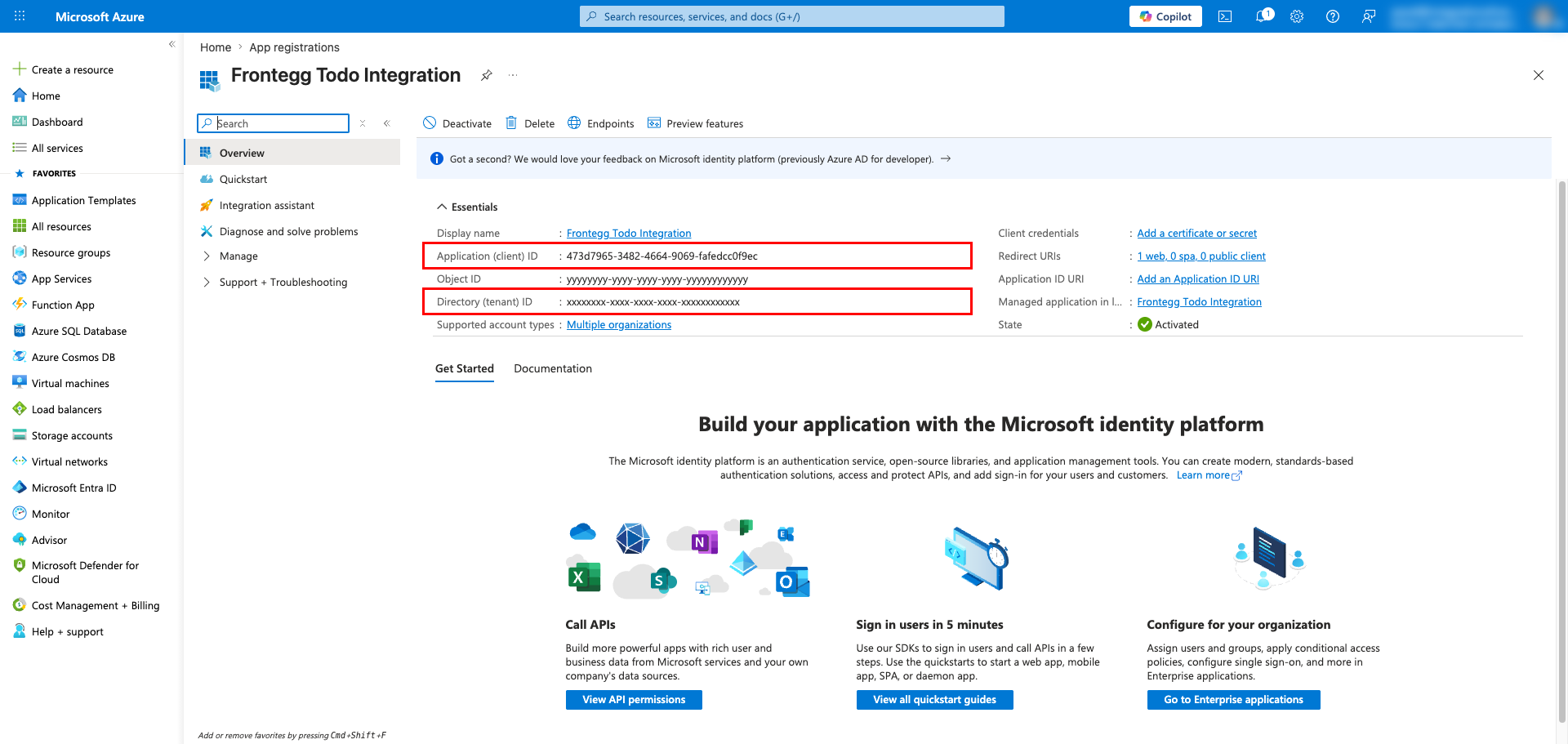The height and width of the screenshot is (744, 1568).
Task: Open the Azure portal waffle menu
Action: pos(20,16)
